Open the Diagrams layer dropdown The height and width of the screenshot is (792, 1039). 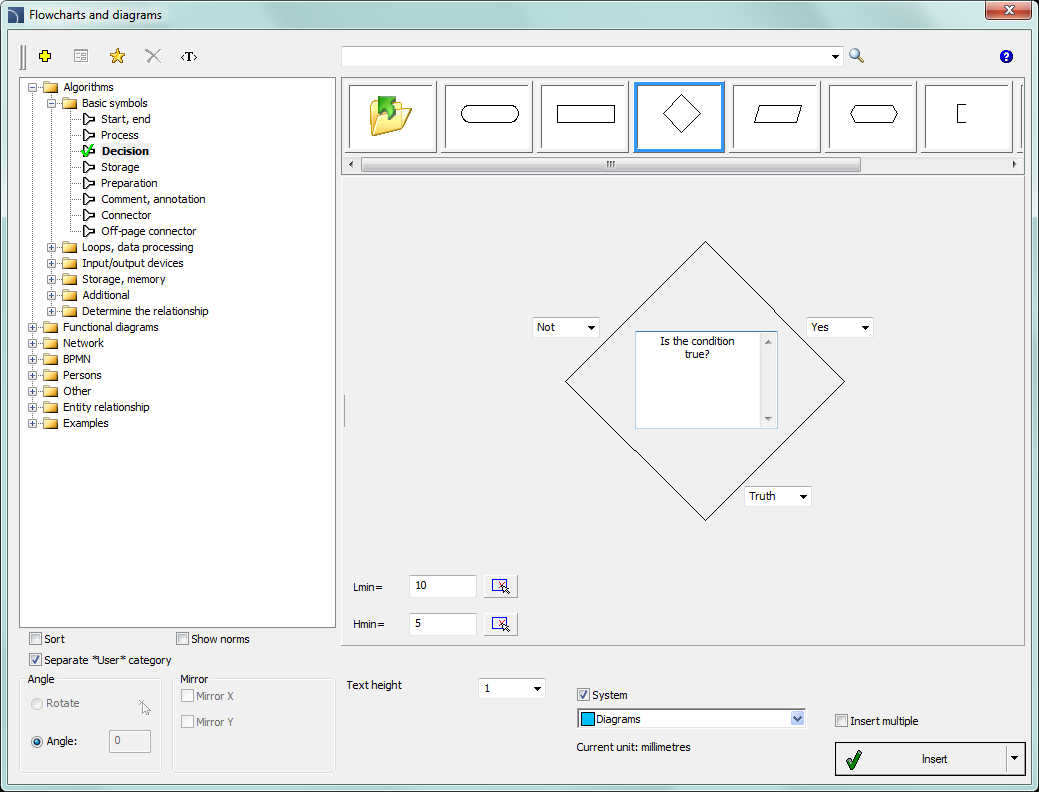(797, 719)
